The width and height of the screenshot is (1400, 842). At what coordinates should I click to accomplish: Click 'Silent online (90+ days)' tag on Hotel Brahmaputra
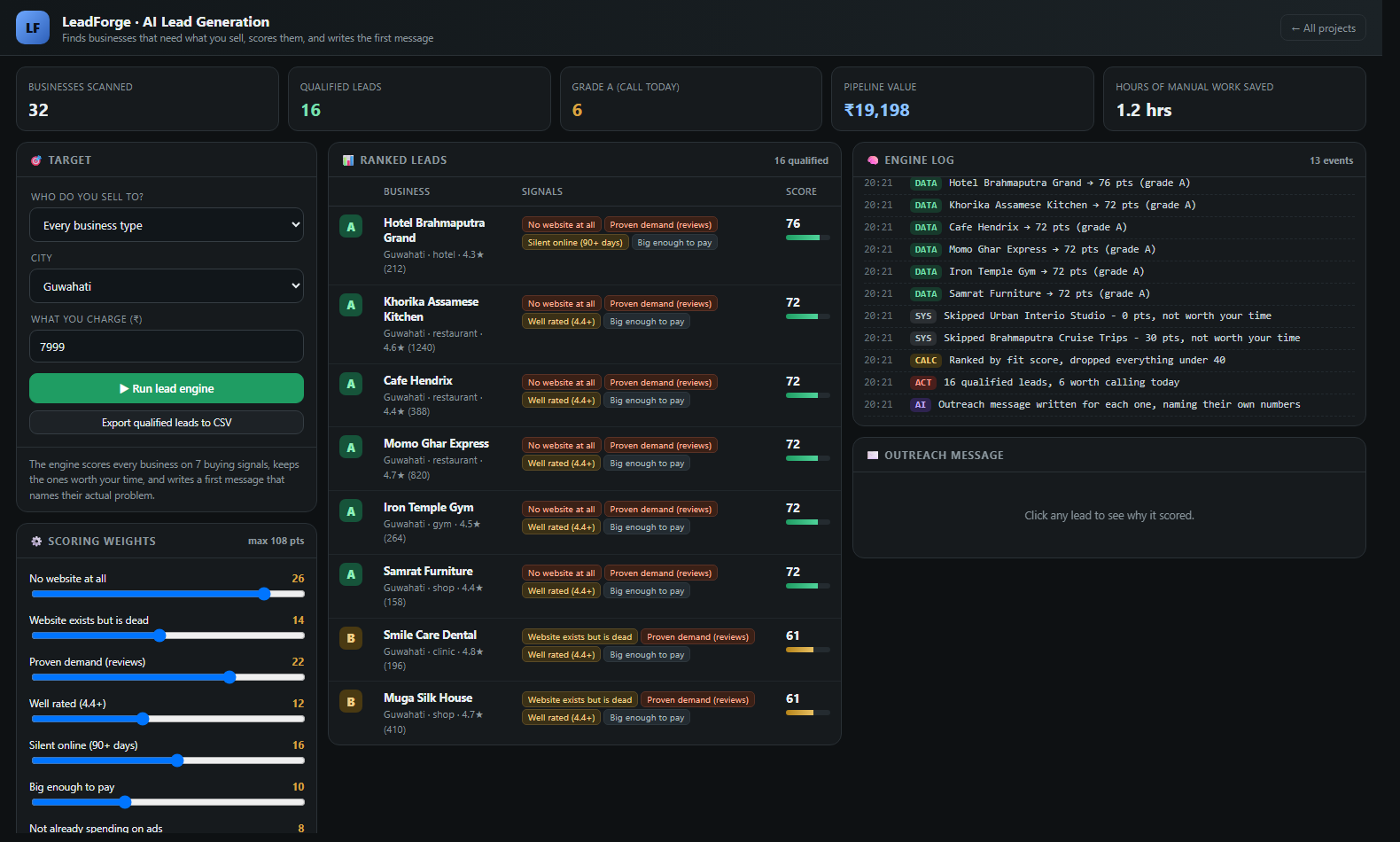(575, 243)
